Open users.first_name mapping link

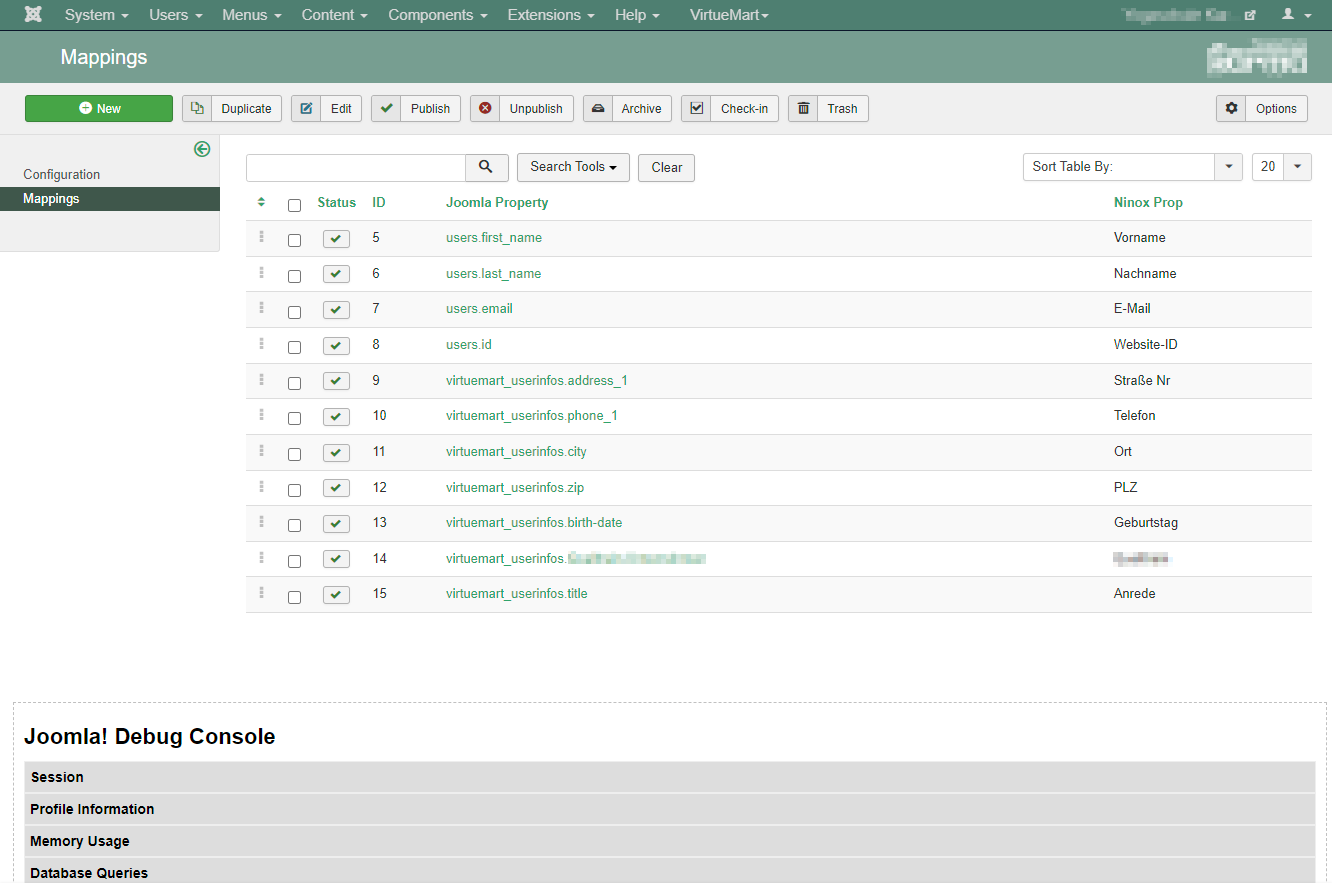click(494, 238)
